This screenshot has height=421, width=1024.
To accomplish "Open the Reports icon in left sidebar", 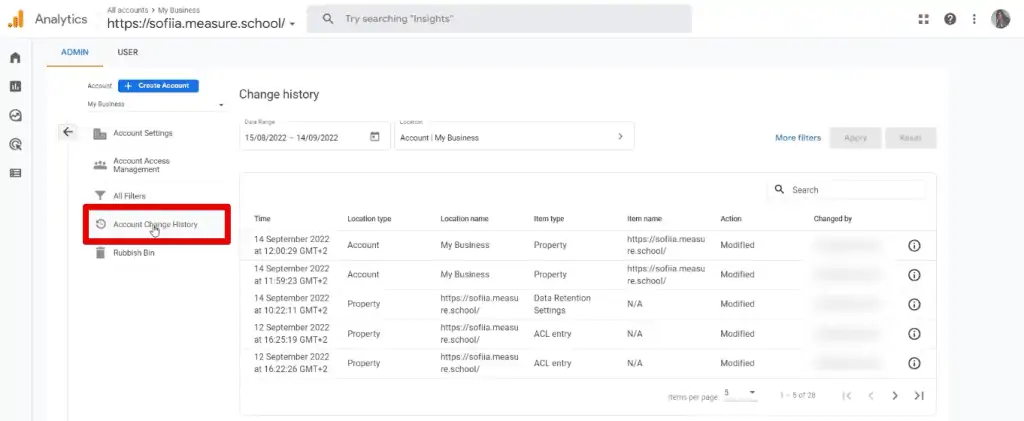I will (15, 86).
